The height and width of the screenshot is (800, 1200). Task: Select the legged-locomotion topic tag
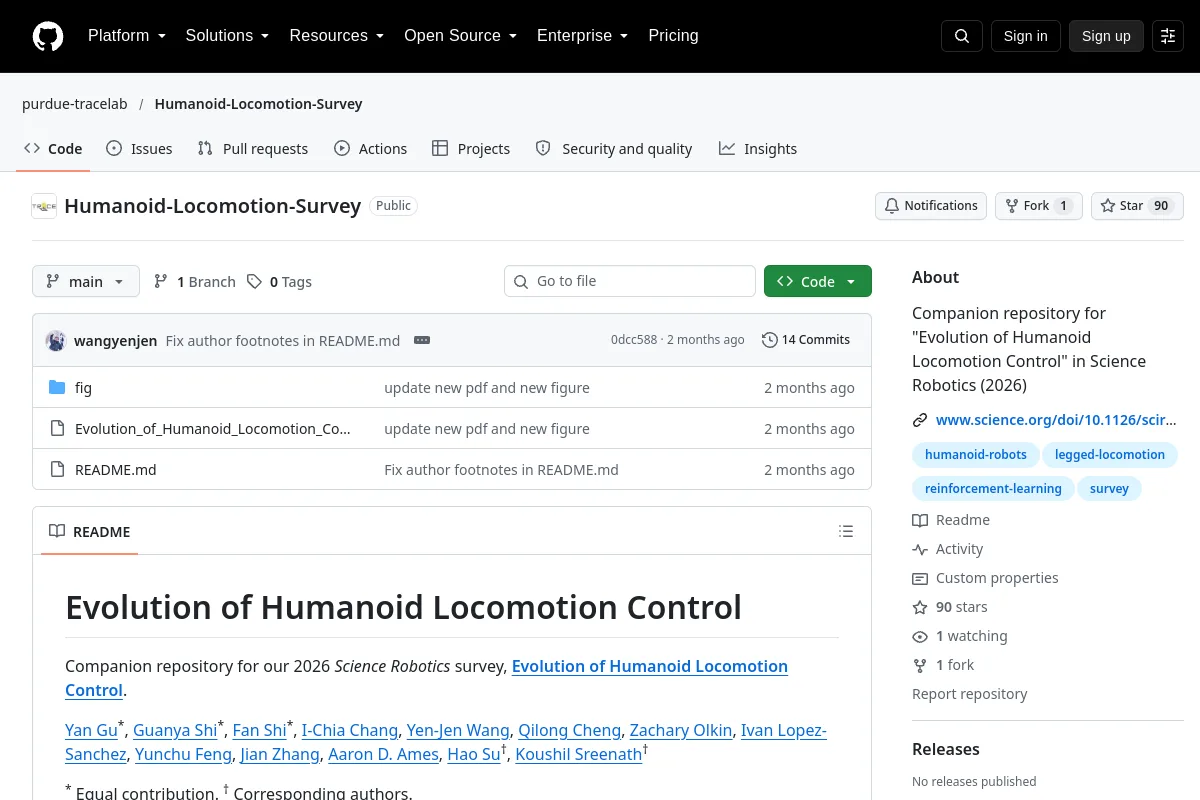(x=1110, y=455)
